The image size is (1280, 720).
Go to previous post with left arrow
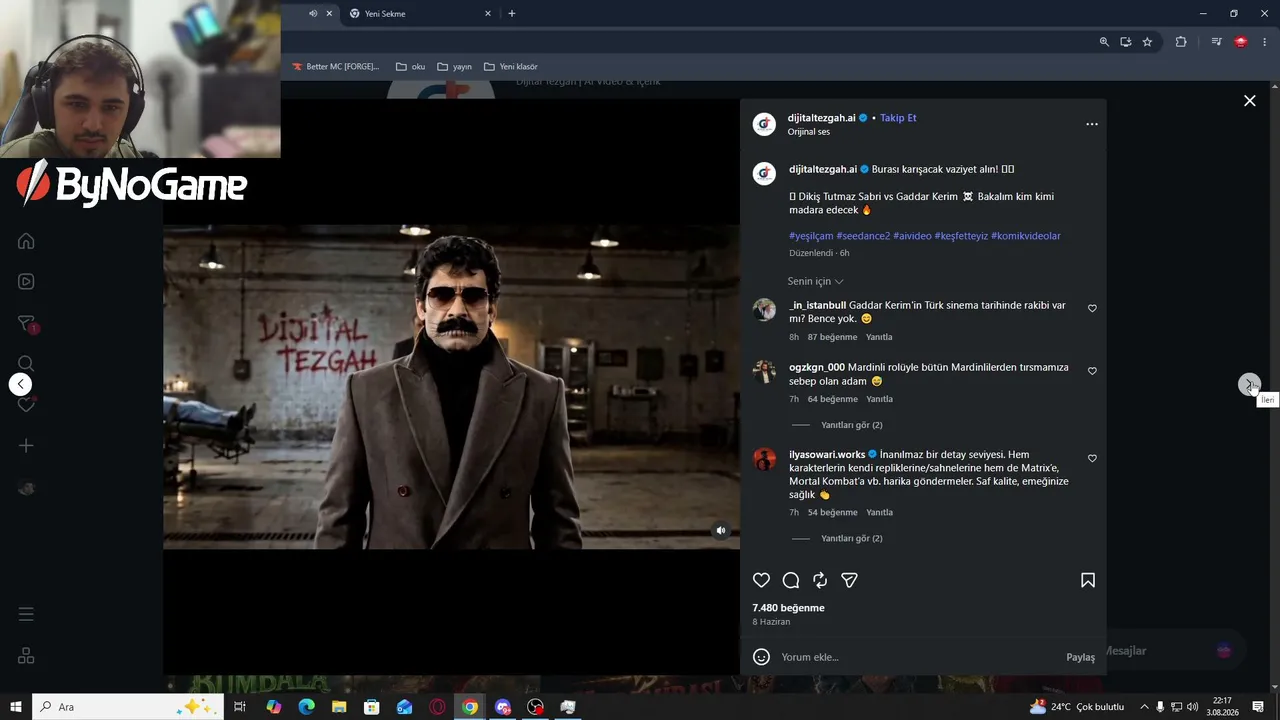pyautogui.click(x=20, y=384)
